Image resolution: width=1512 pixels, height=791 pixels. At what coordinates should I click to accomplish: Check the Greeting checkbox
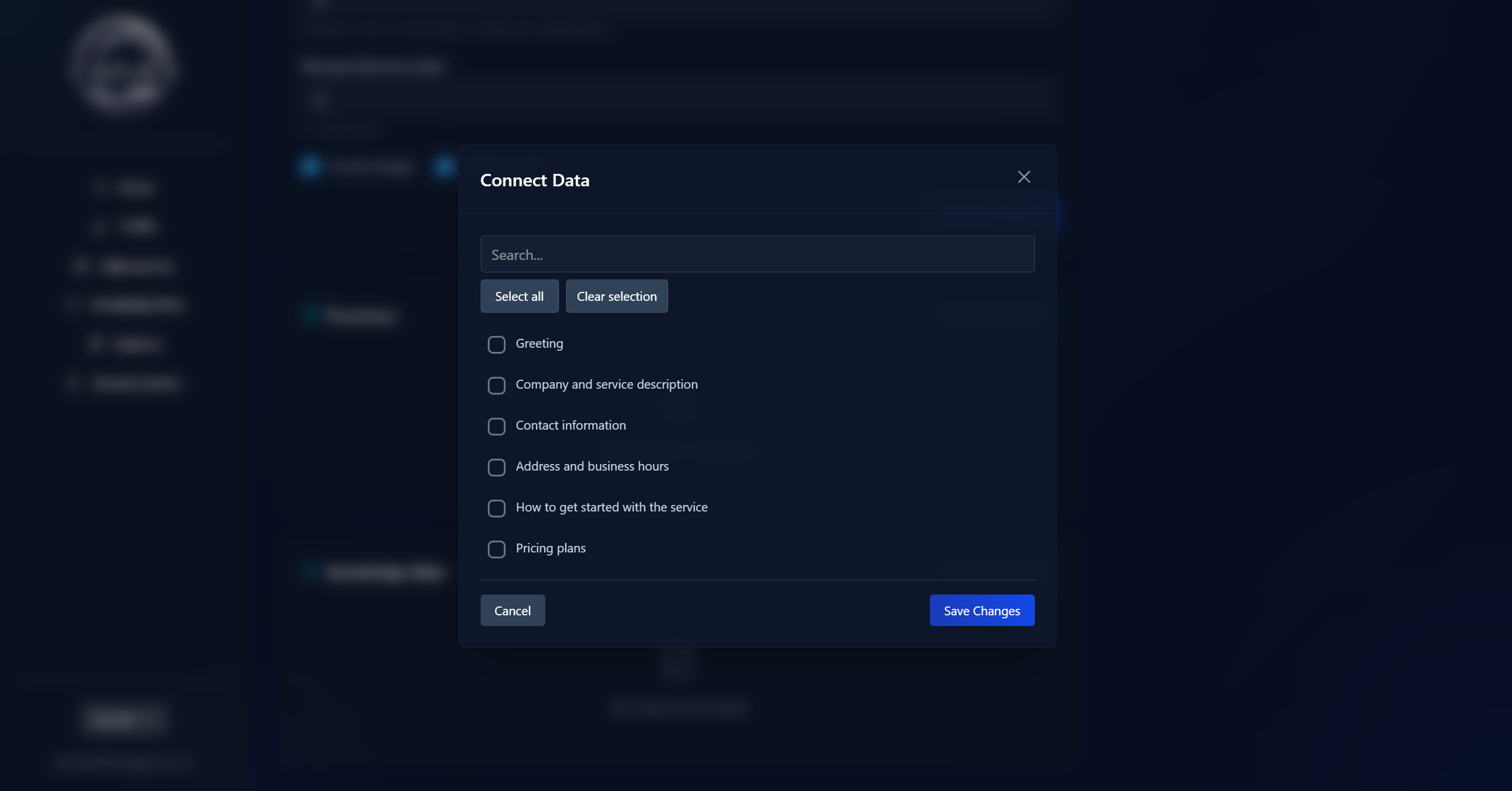coord(496,345)
